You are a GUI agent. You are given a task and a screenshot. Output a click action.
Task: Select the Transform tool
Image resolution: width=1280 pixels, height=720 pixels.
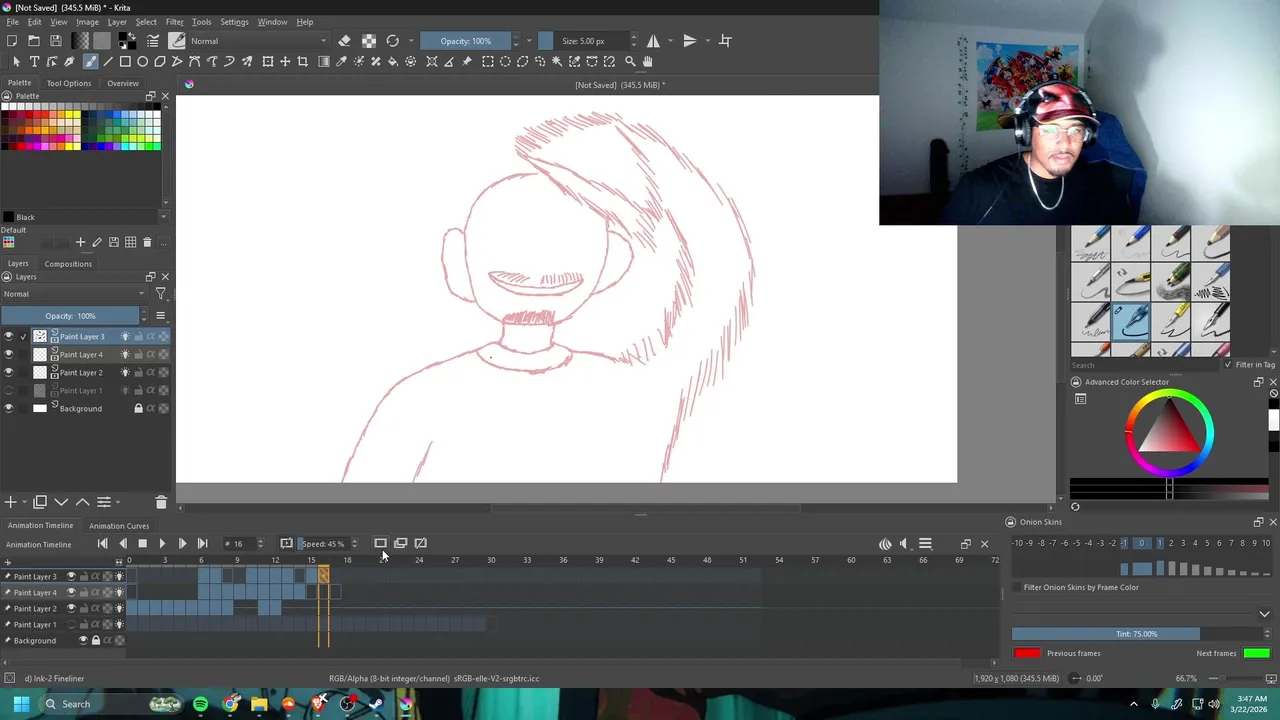pyautogui.click(x=268, y=62)
